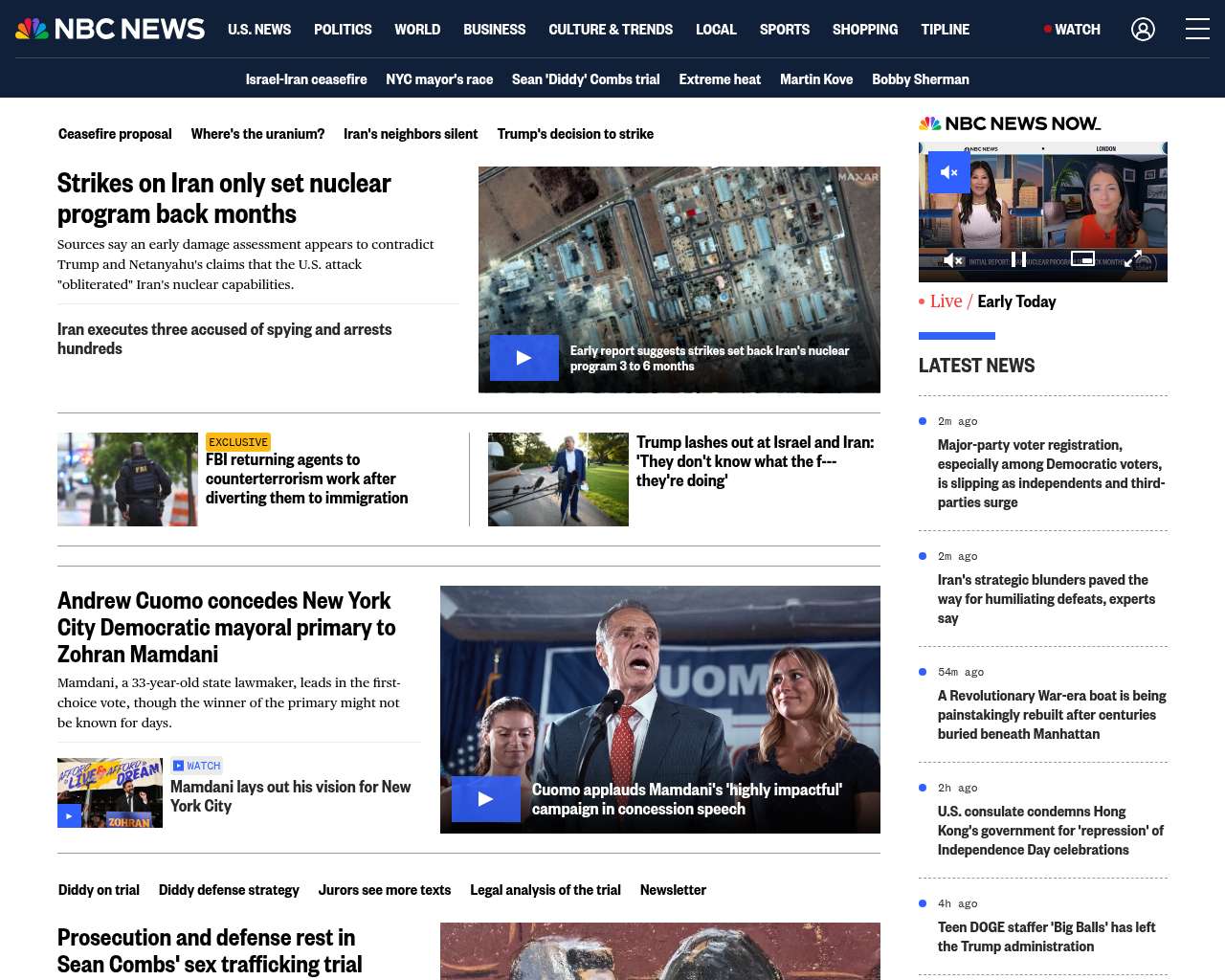Open the Local section
The width and height of the screenshot is (1225, 980).
(716, 30)
